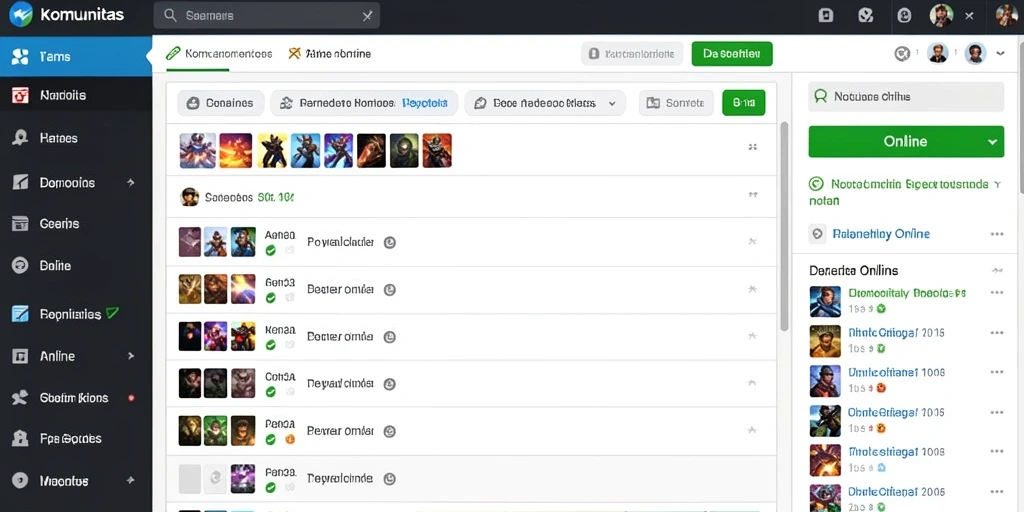This screenshot has width=1024, height=512.
Task: Click the first top-bar square icon
Action: pos(825,16)
